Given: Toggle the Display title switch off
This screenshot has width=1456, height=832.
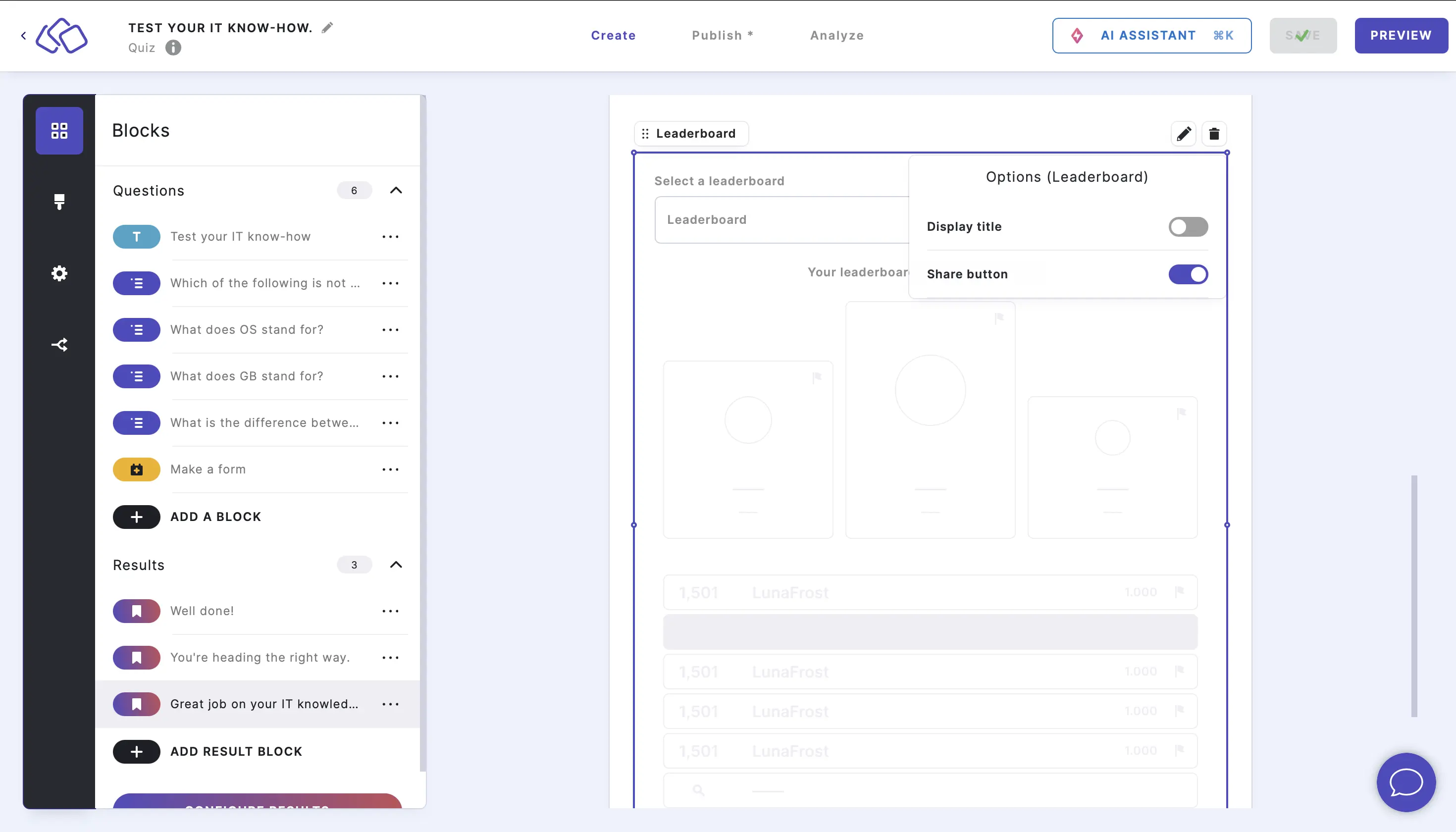Looking at the screenshot, I should tap(1189, 226).
